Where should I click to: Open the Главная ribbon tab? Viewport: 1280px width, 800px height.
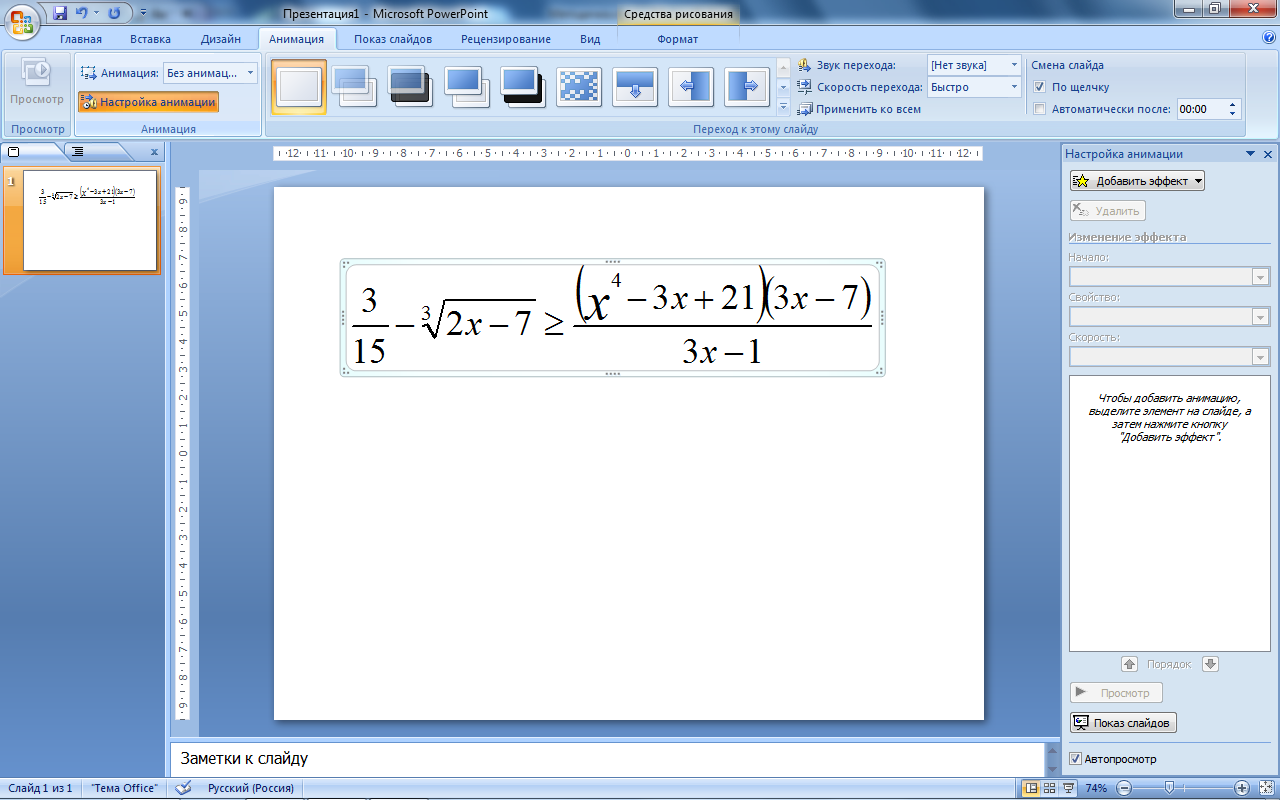(x=81, y=39)
